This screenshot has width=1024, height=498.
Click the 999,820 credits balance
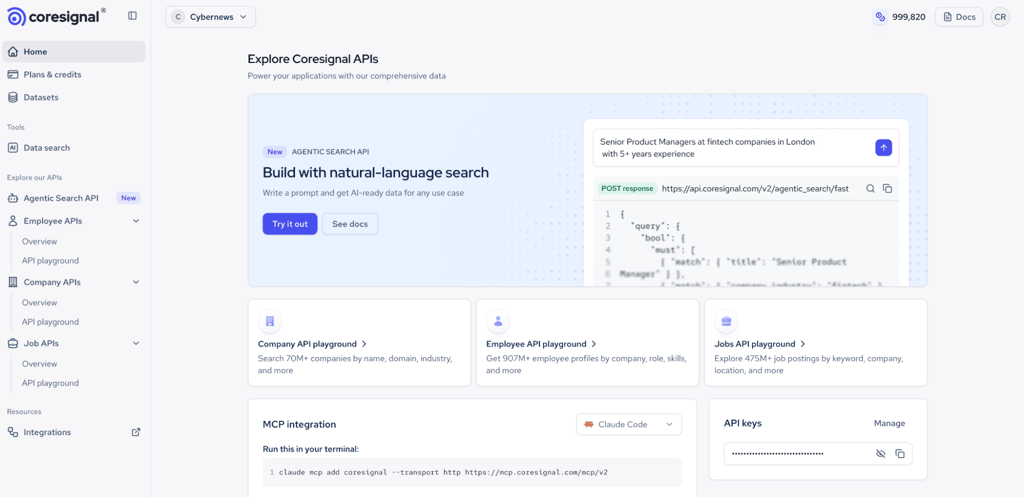coord(909,17)
